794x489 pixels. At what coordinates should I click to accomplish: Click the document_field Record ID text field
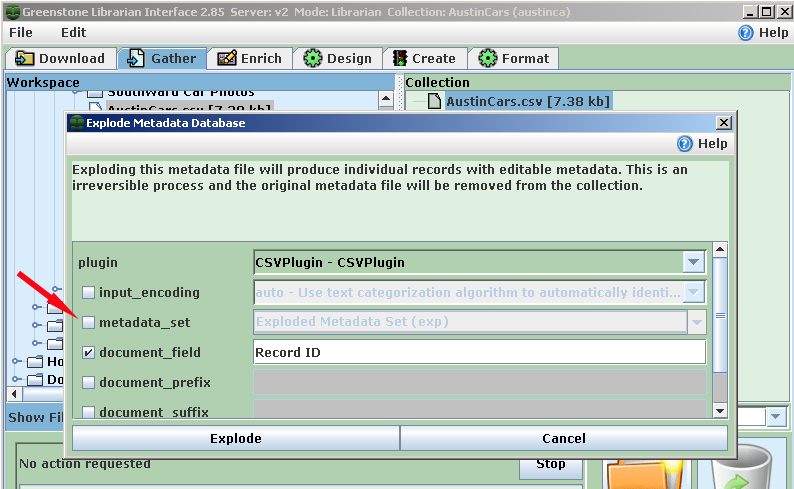pyautogui.click(x=479, y=353)
